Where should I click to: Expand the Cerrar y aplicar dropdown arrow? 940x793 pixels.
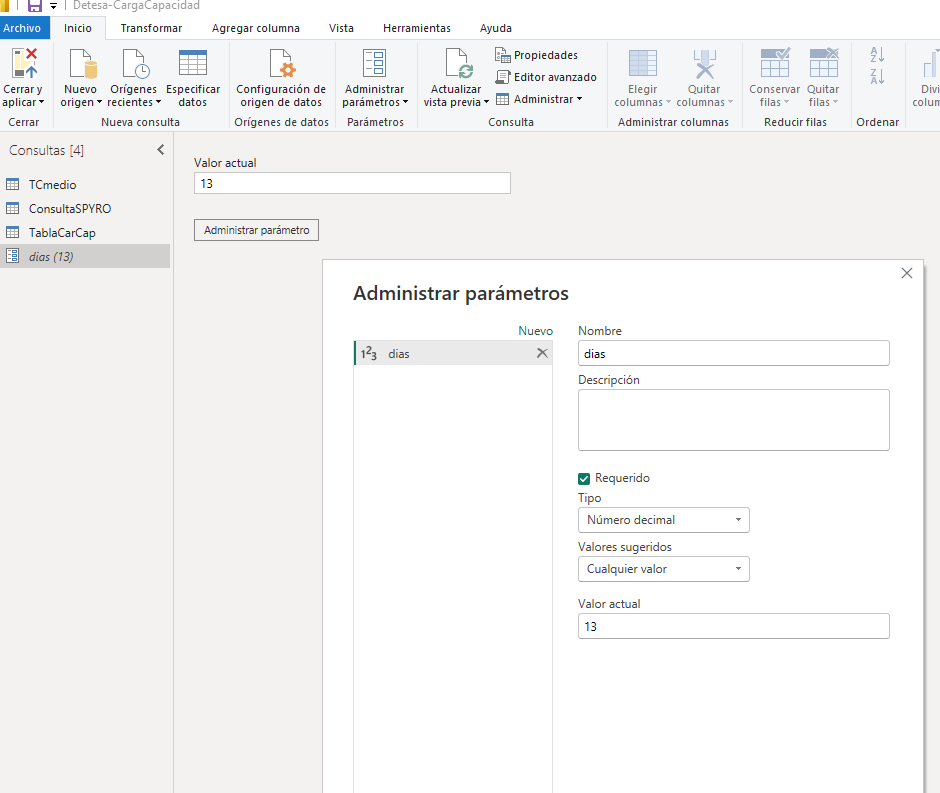41,102
